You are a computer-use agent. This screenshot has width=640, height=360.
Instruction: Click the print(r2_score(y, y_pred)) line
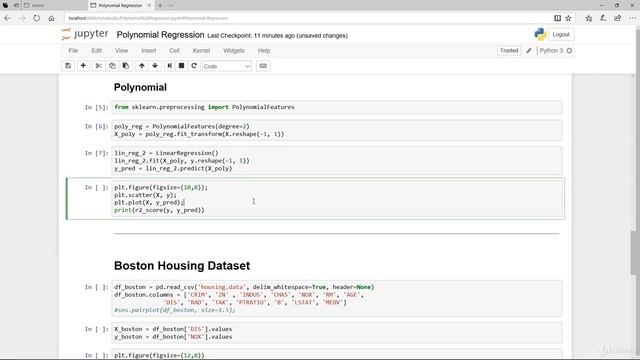[159, 210]
